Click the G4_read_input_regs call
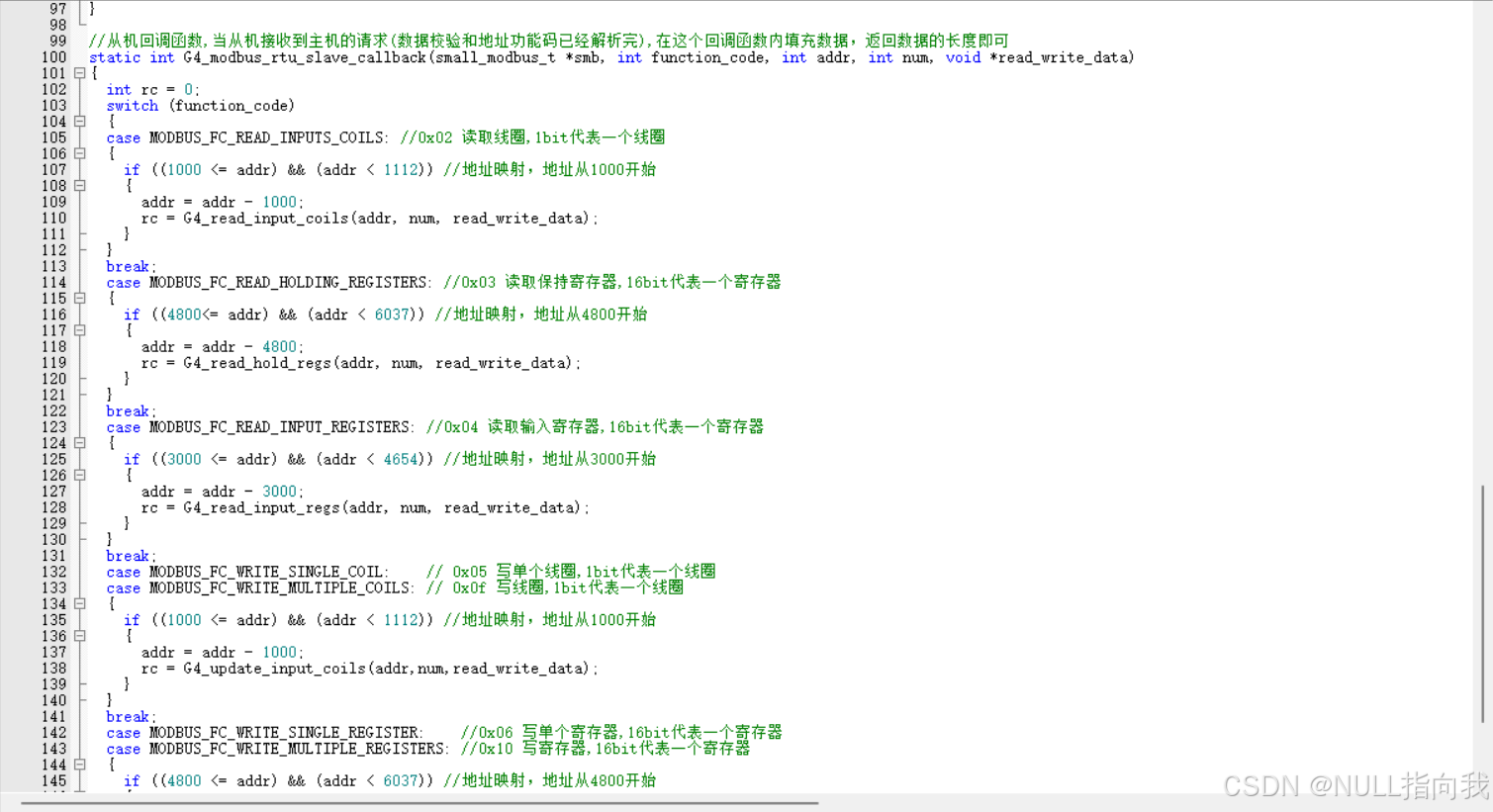This screenshot has width=1493, height=812. (386, 508)
